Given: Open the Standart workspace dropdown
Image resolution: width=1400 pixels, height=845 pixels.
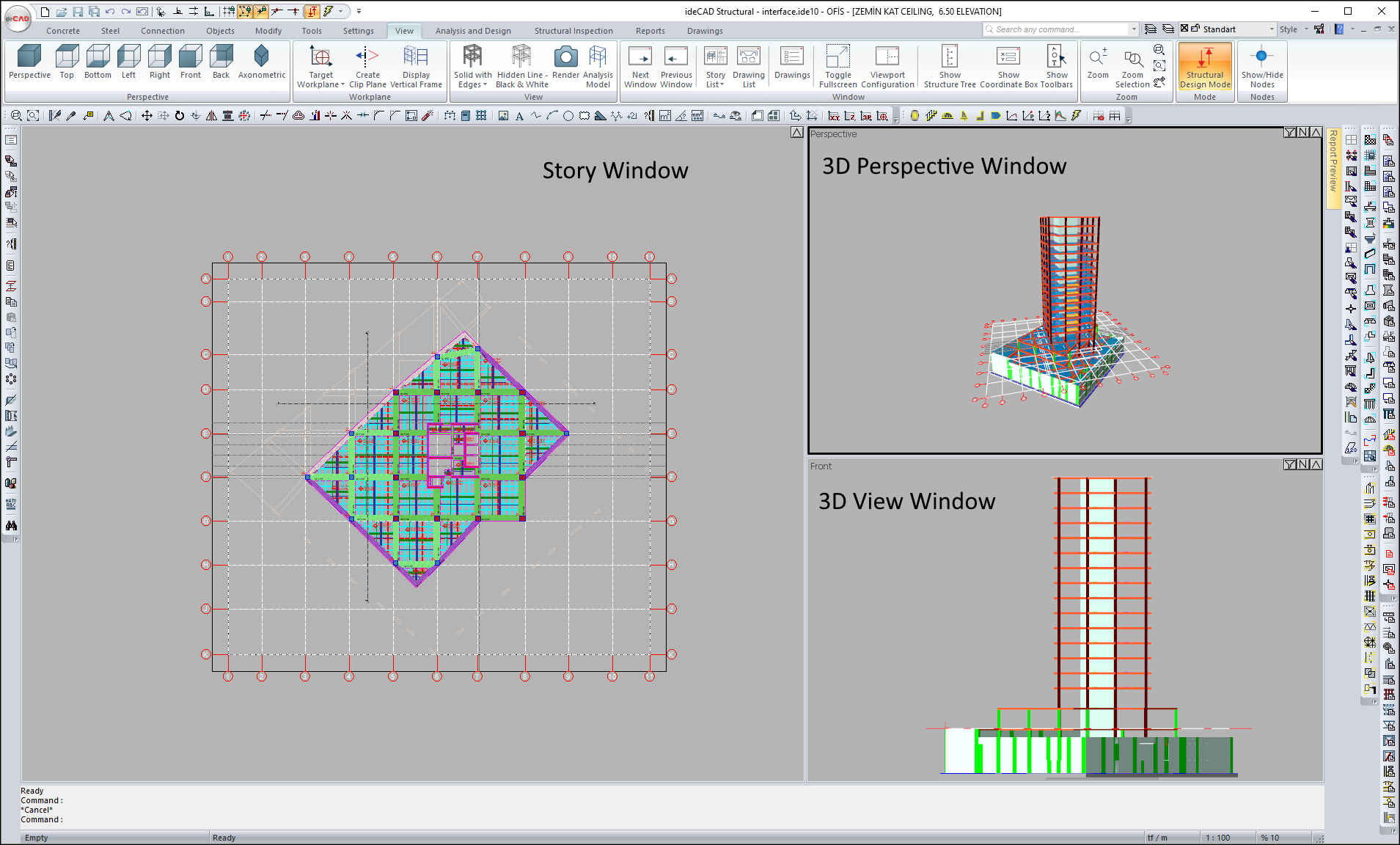Looking at the screenshot, I should [x=1272, y=29].
